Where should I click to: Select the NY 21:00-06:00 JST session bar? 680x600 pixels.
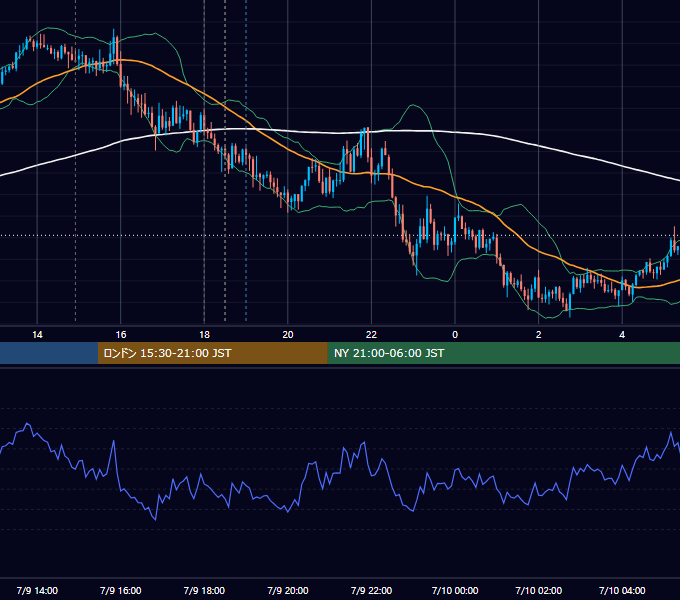point(503,353)
